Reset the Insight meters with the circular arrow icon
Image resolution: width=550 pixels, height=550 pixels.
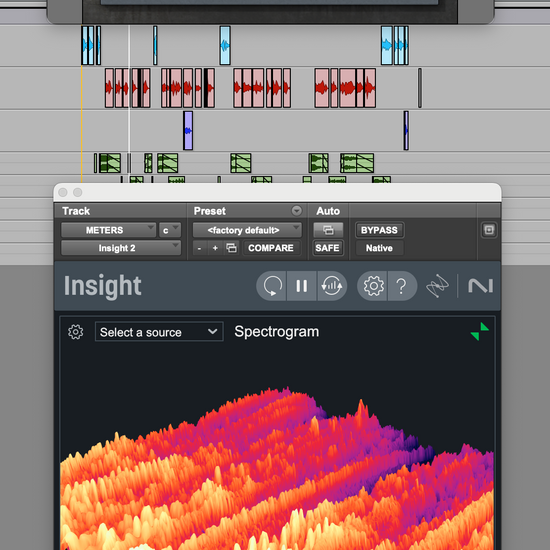pos(272,286)
